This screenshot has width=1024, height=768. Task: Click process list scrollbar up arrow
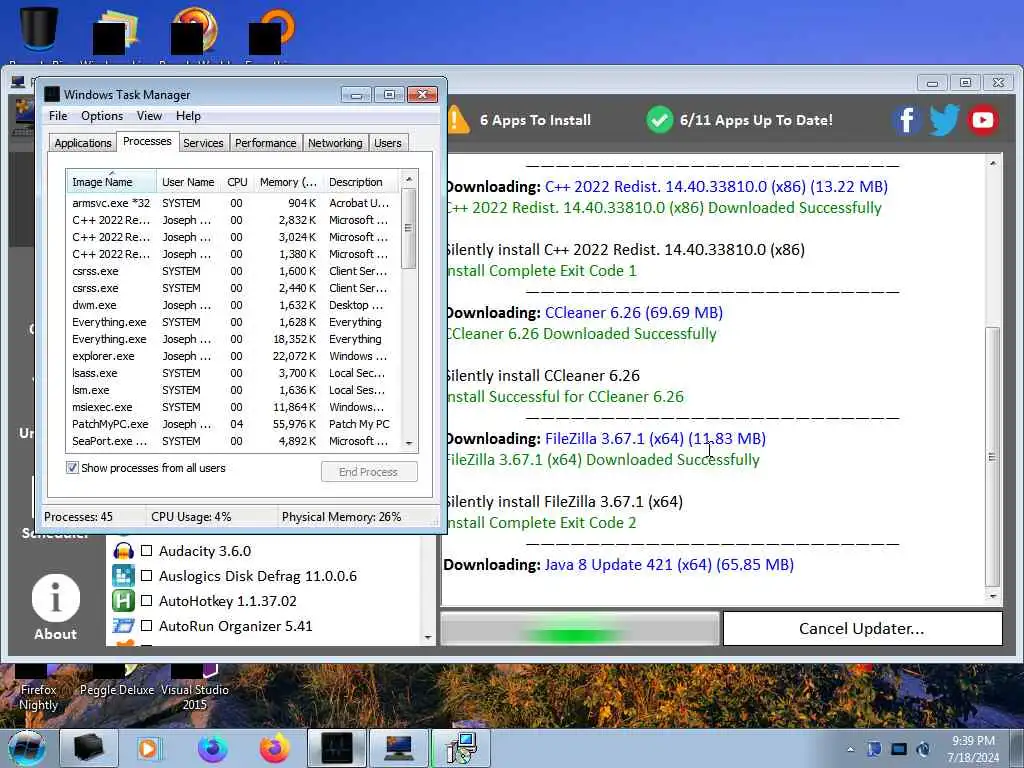(x=409, y=178)
